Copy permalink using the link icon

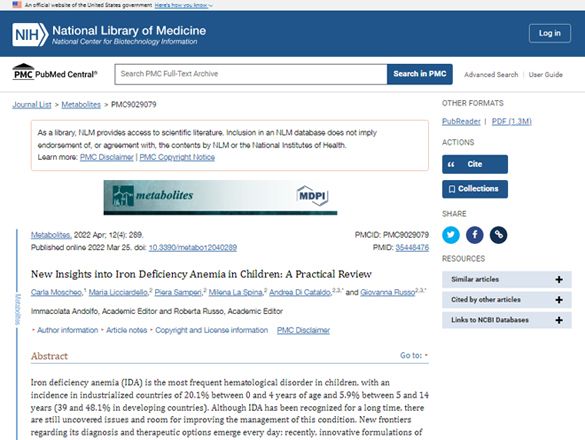(498, 235)
